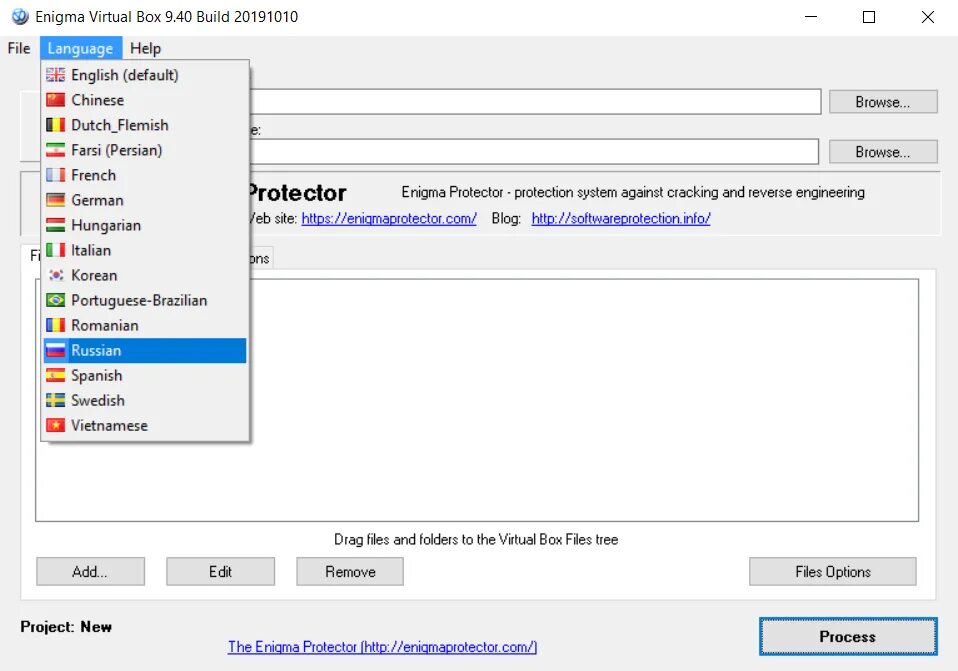Viewport: 958px width, 671px height.
Task: Click the Russian flag icon
Action: coord(55,350)
